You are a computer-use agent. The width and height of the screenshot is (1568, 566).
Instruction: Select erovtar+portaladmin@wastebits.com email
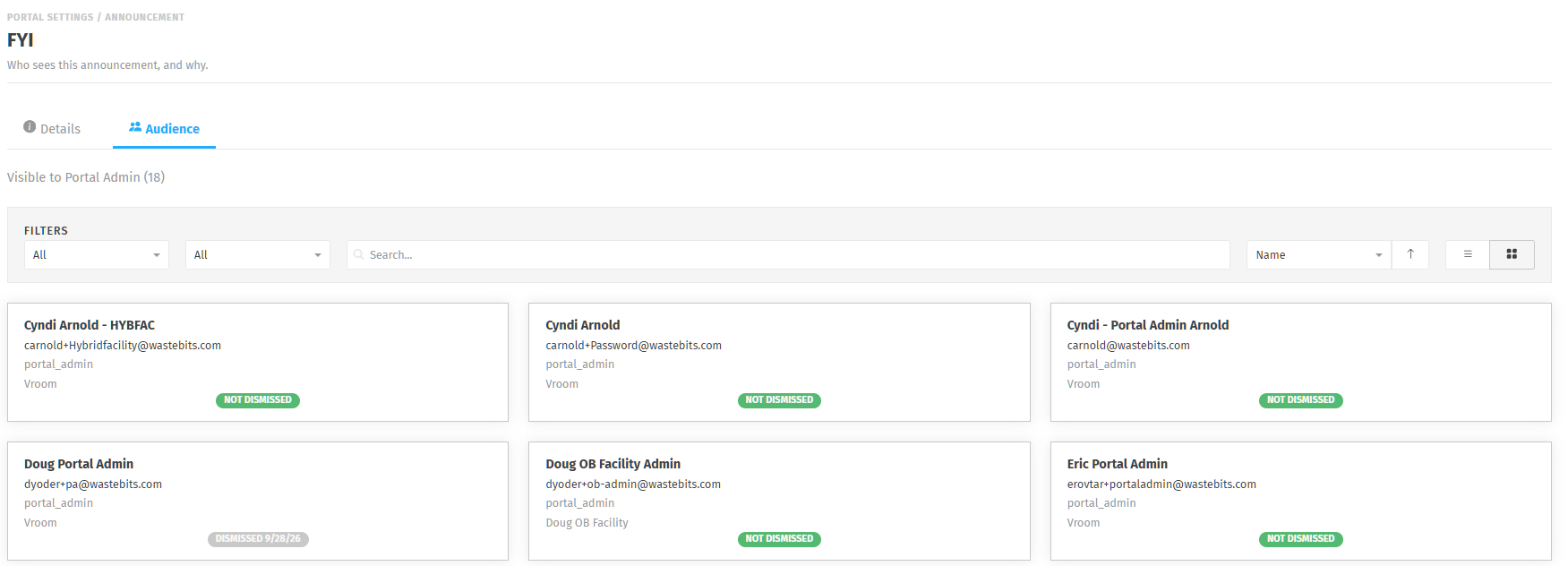click(1161, 485)
